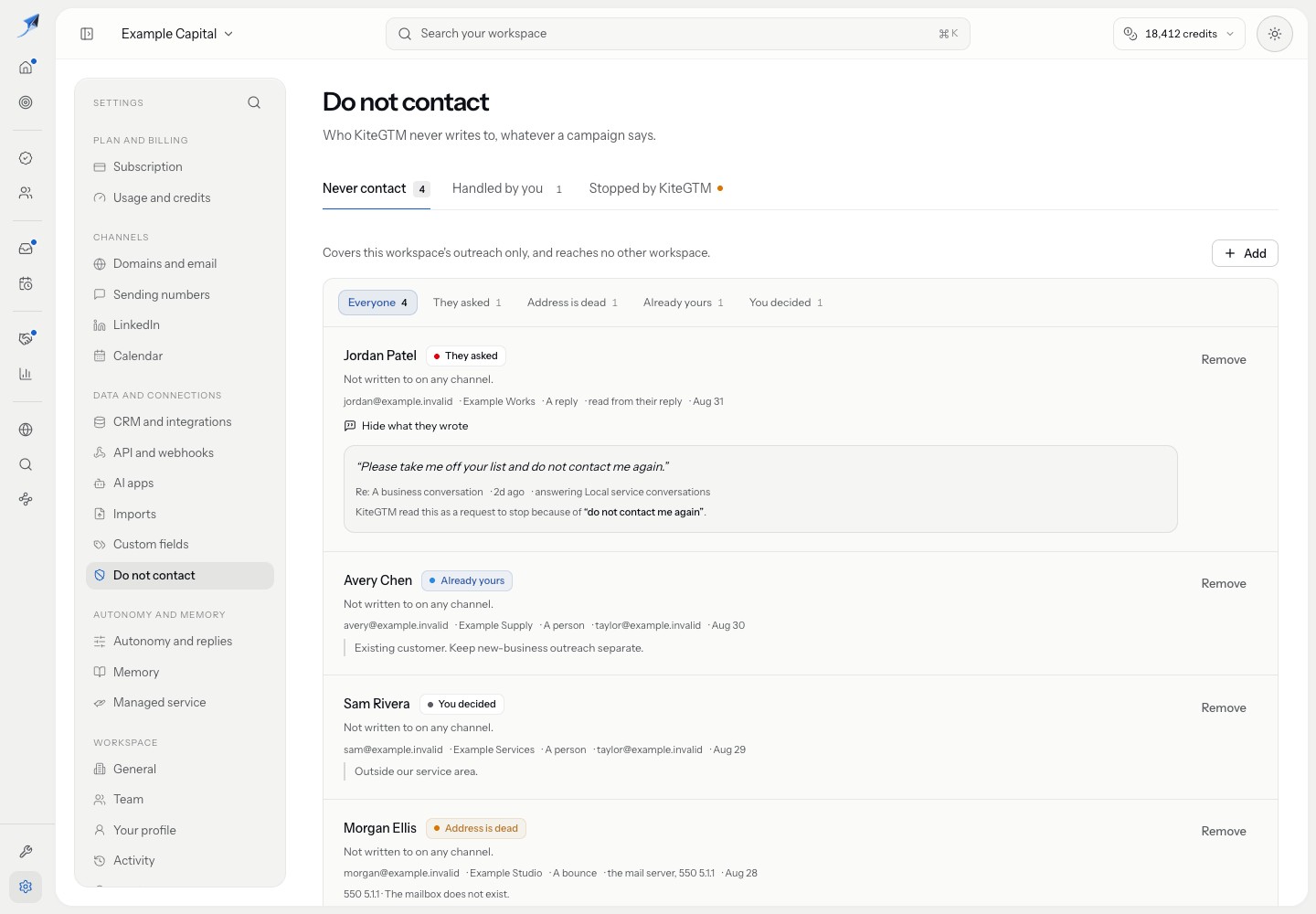Remove Morgan Ellis from the list
The image size is (1316, 914).
pyautogui.click(x=1224, y=832)
